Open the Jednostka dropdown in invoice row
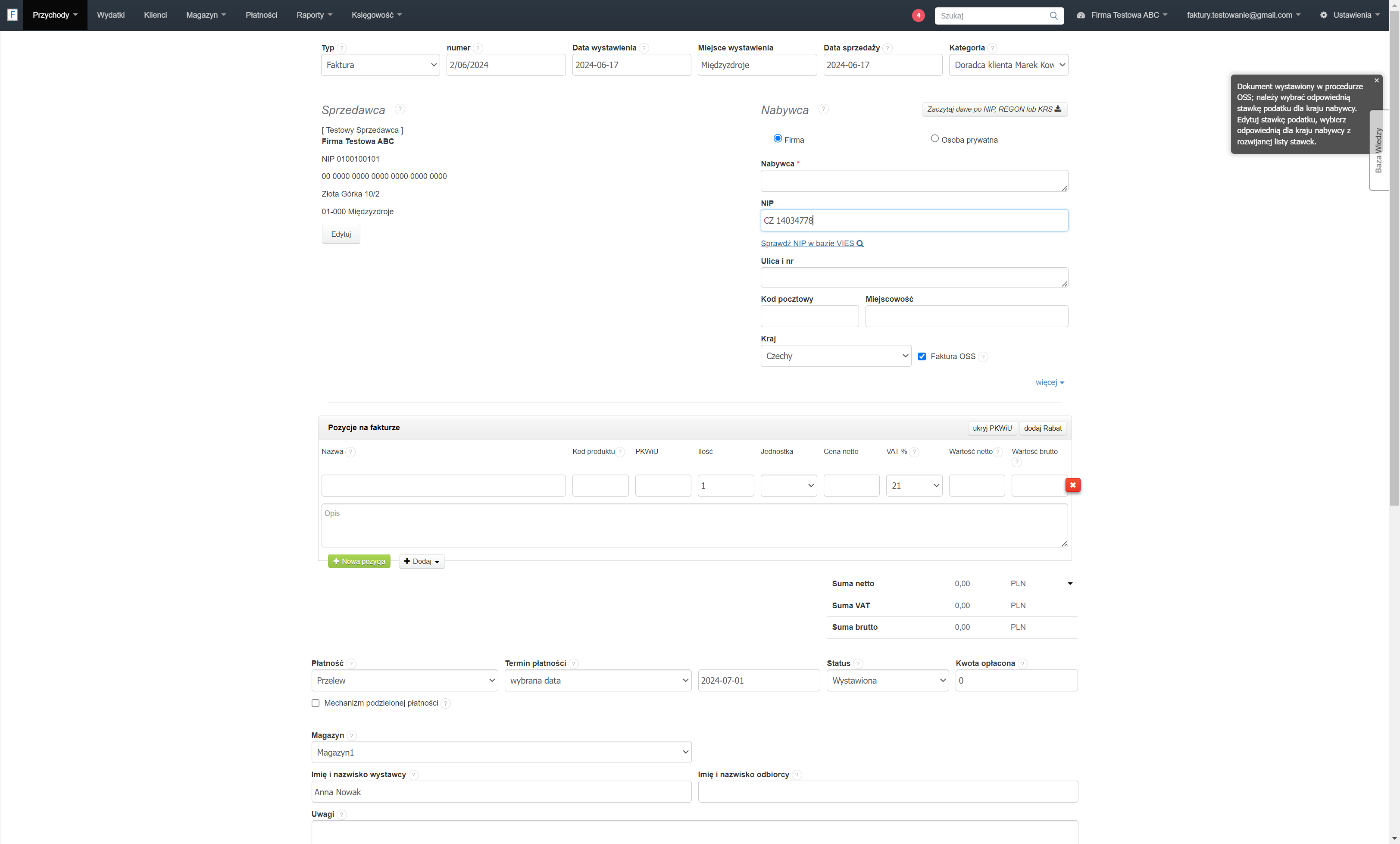 789,485
